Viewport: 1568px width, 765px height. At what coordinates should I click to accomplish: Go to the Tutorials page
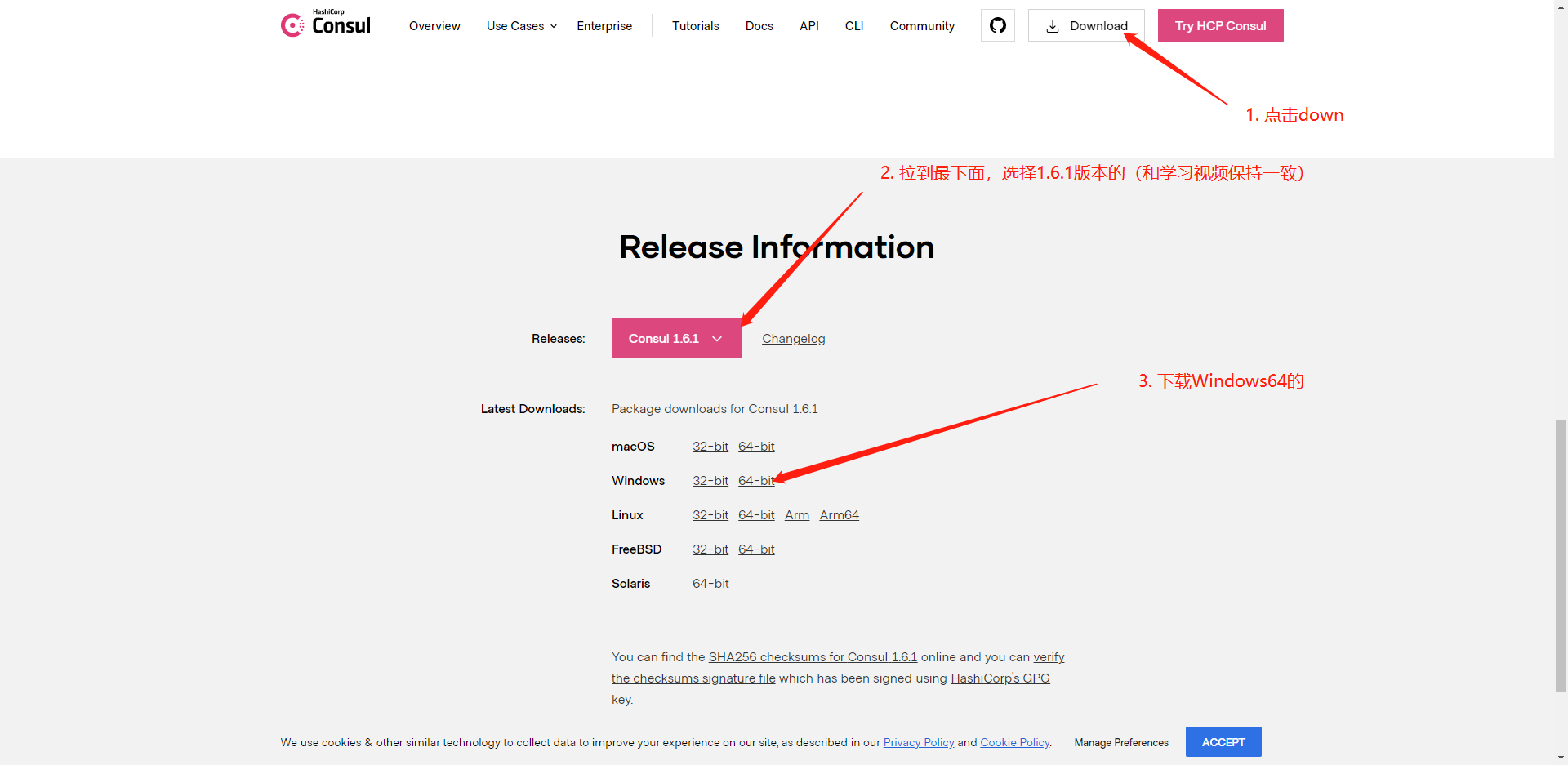coord(696,26)
